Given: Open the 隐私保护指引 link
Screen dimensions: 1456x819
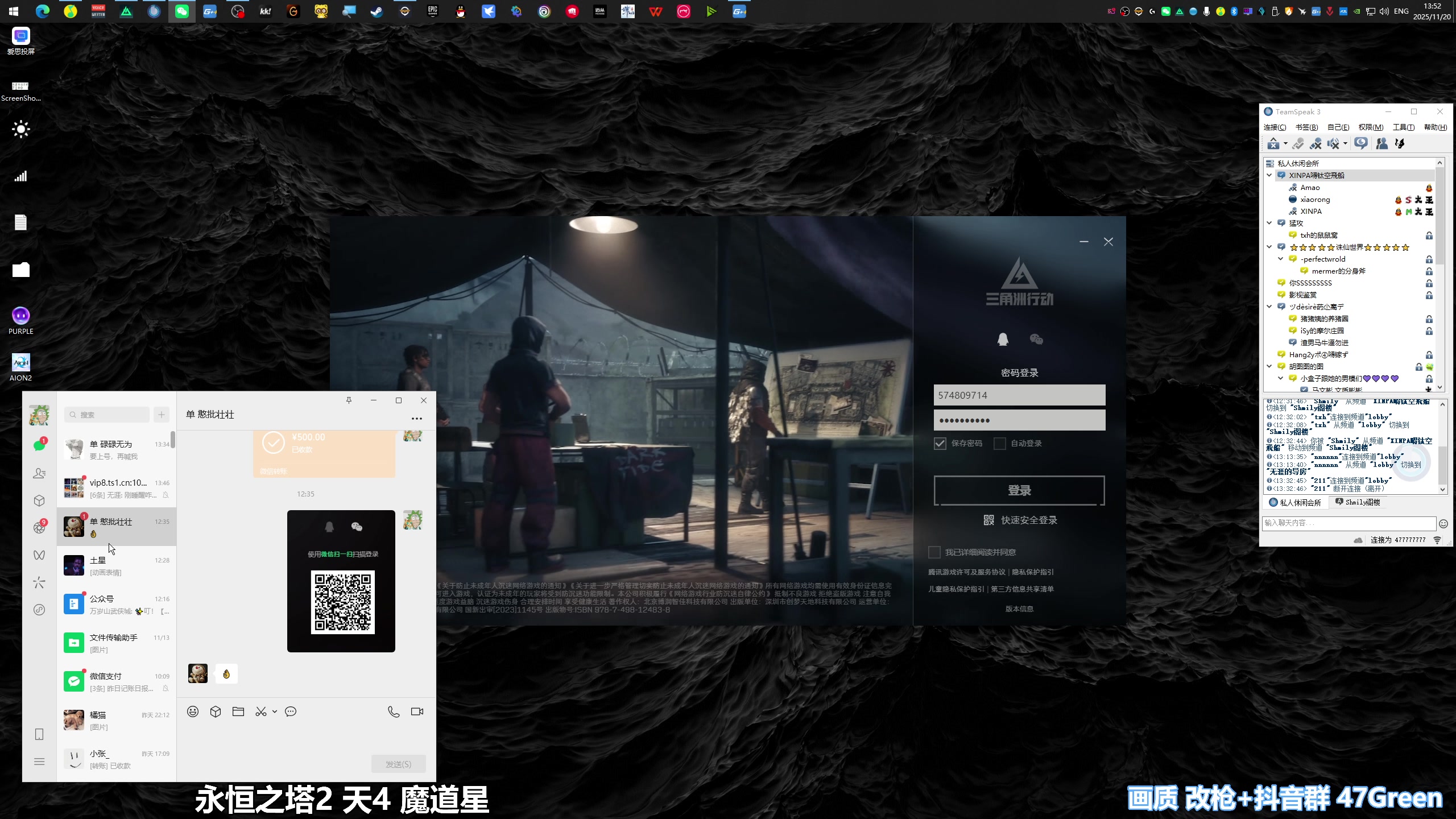Looking at the screenshot, I should point(1032,572).
